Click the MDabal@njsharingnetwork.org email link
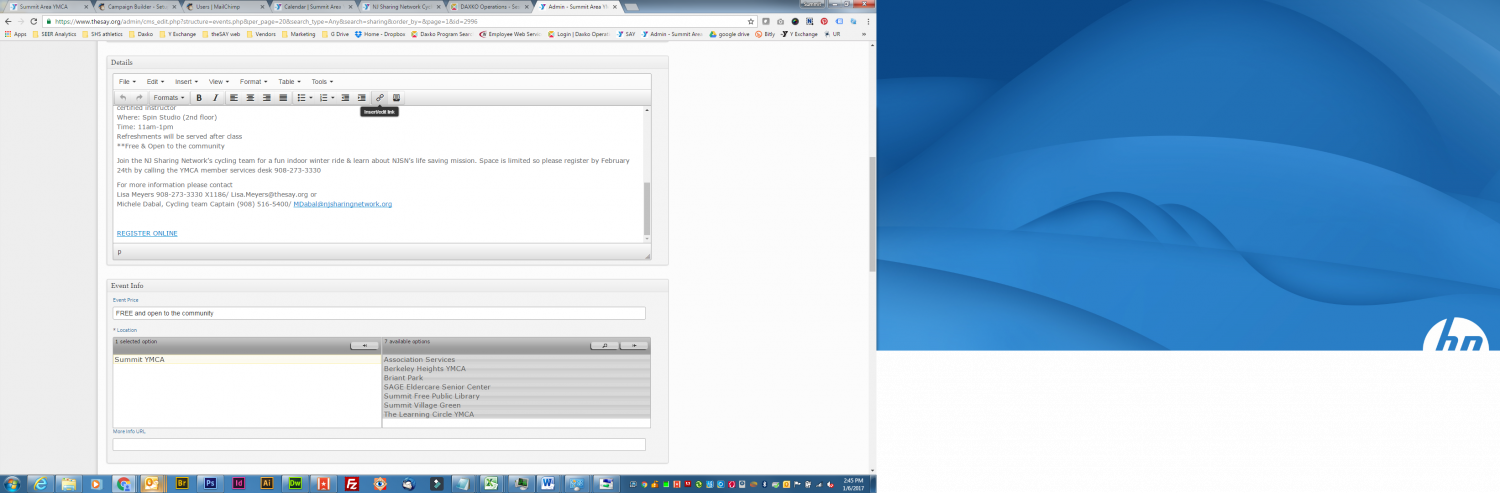The height and width of the screenshot is (493, 1500). pos(342,204)
